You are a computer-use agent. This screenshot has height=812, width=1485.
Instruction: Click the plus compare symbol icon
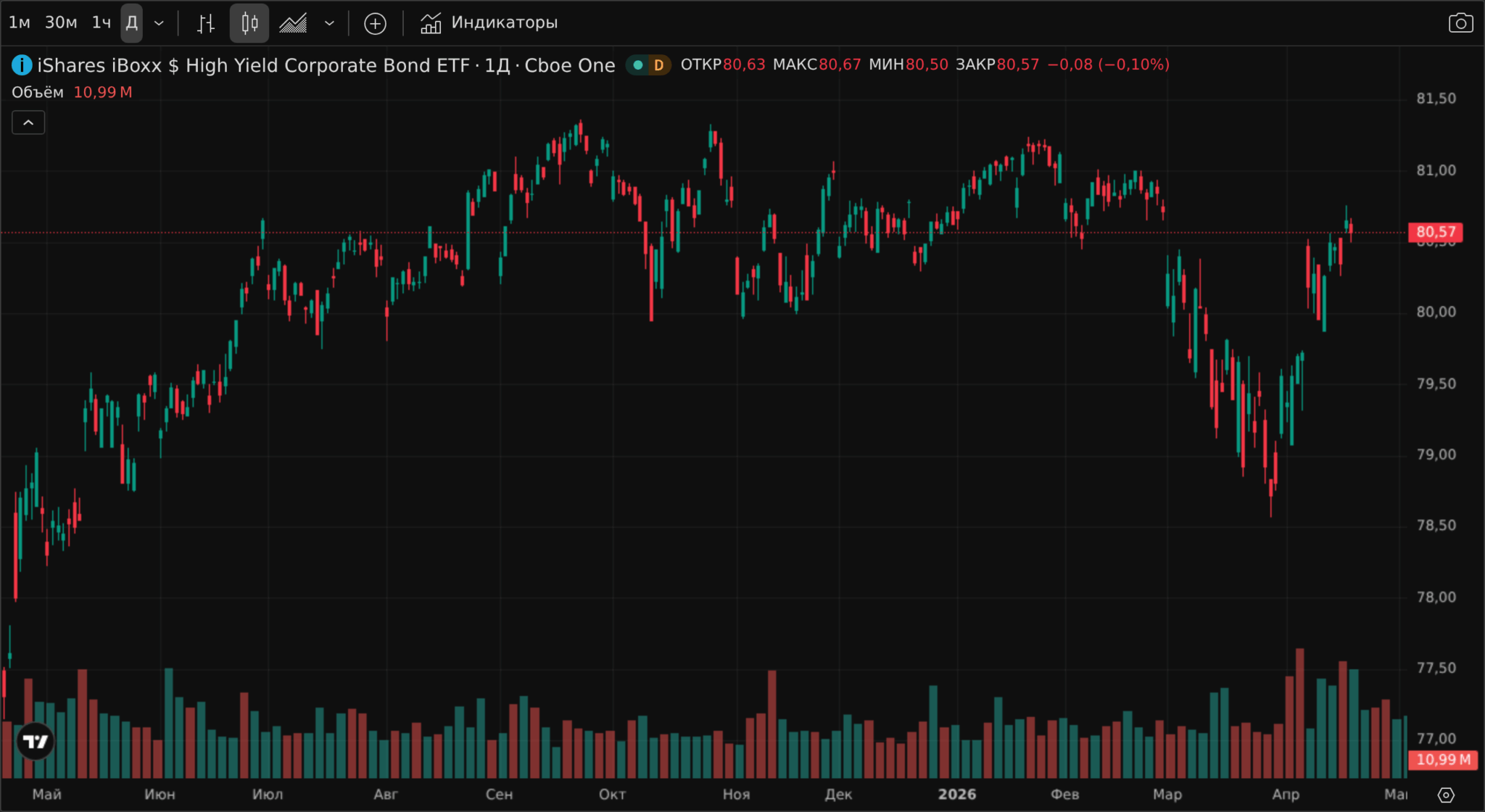pyautogui.click(x=375, y=24)
